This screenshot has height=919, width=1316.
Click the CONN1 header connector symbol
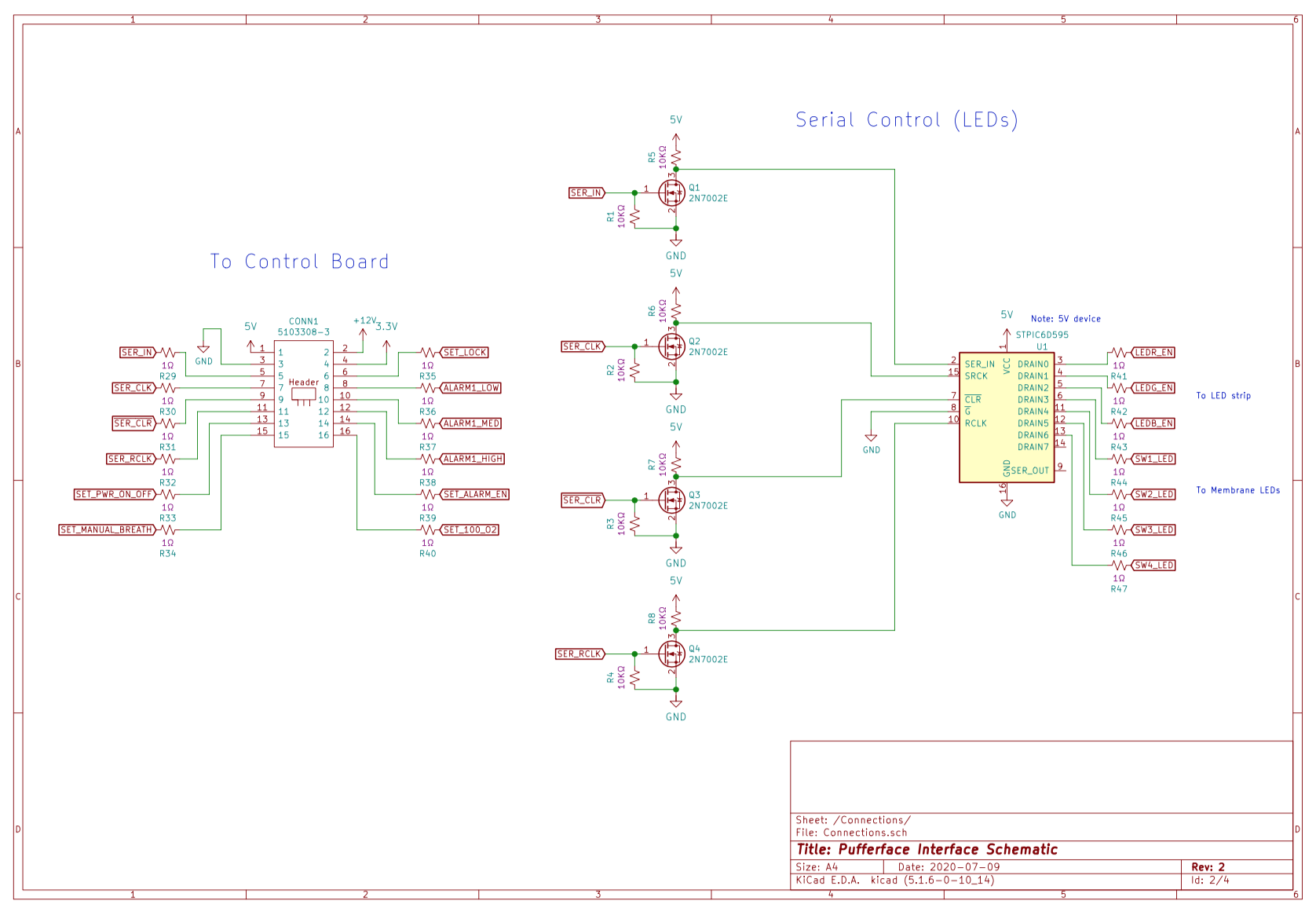pos(303,394)
